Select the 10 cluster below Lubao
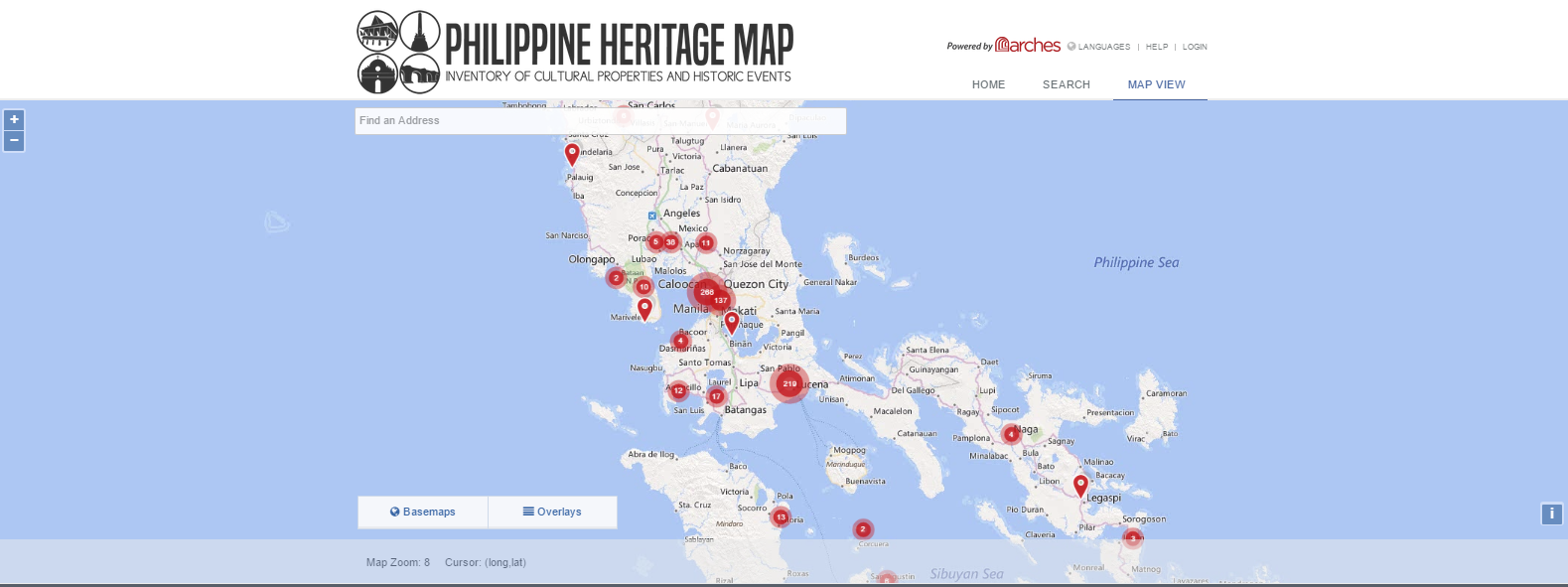 pos(643,286)
